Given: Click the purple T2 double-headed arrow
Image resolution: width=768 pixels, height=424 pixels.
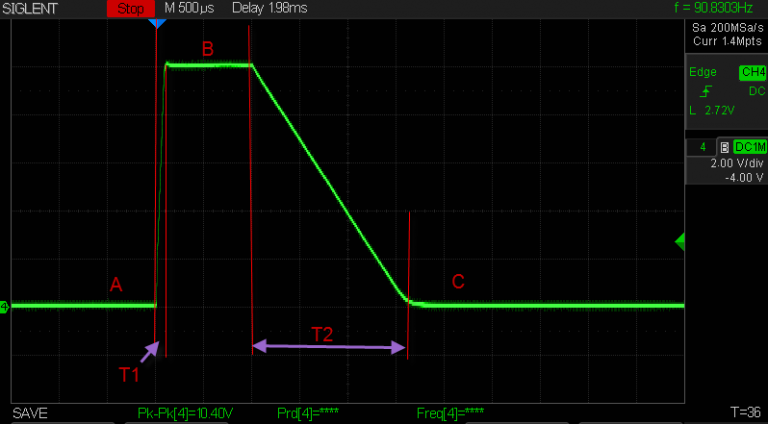Looking at the screenshot, I should (328, 347).
